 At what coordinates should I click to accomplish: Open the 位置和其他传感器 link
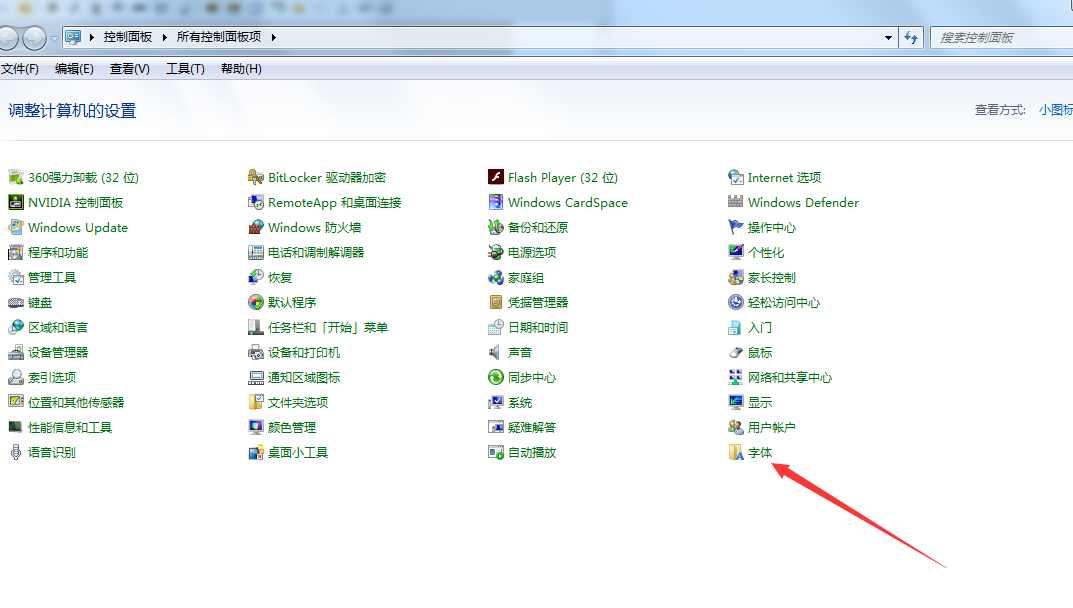tap(76, 403)
